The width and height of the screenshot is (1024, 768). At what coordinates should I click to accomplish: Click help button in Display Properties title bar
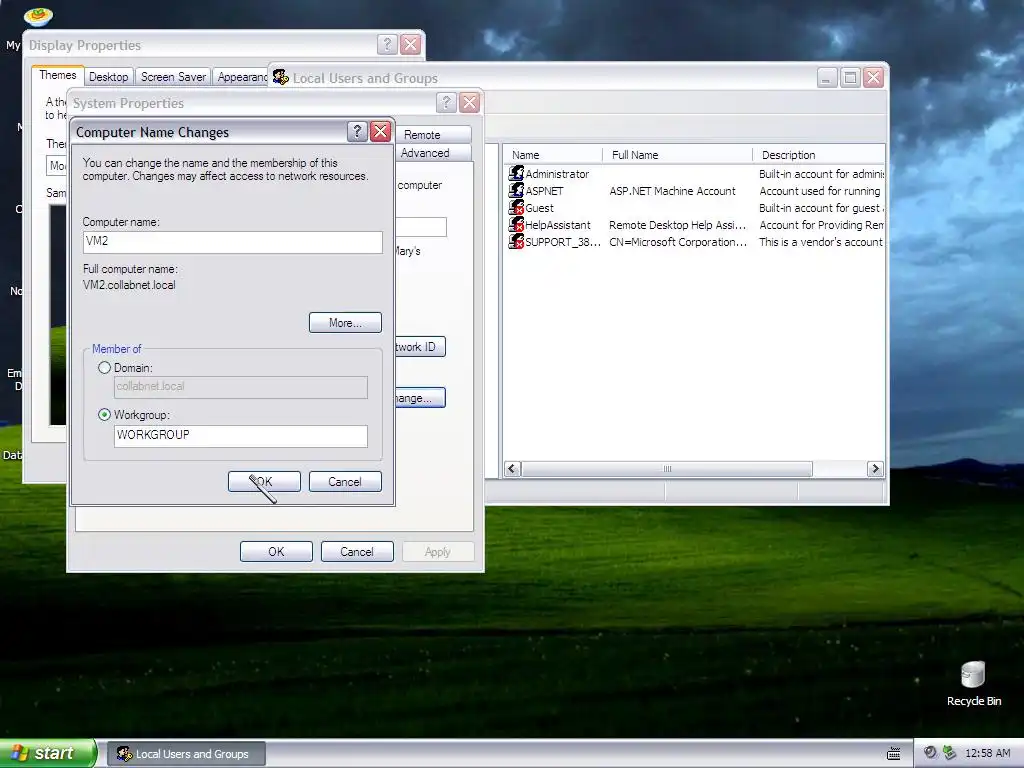pyautogui.click(x=387, y=44)
